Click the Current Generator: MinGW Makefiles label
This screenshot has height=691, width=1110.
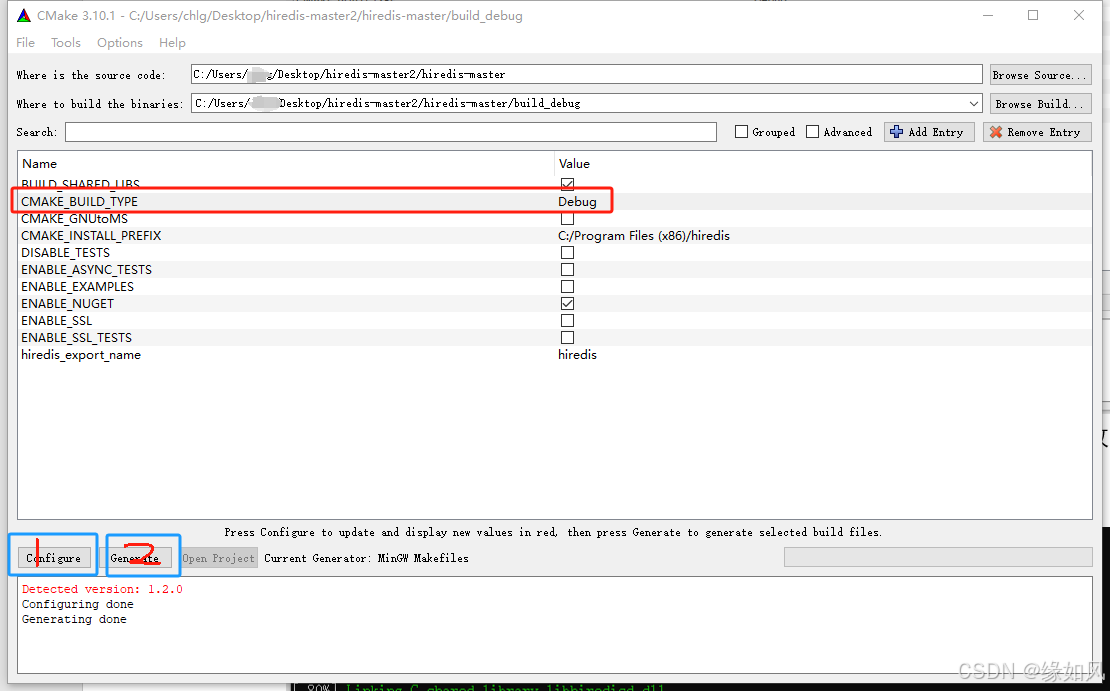tap(367, 558)
